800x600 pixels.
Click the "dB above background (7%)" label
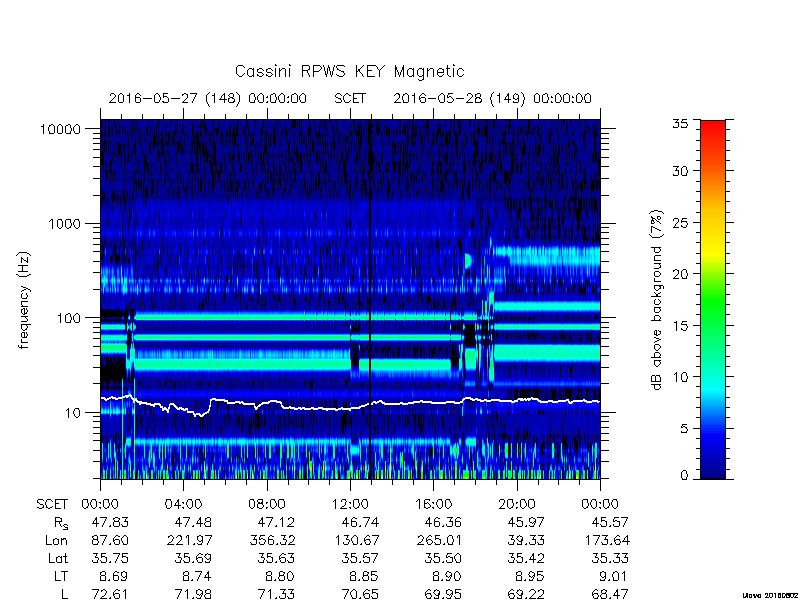657,300
